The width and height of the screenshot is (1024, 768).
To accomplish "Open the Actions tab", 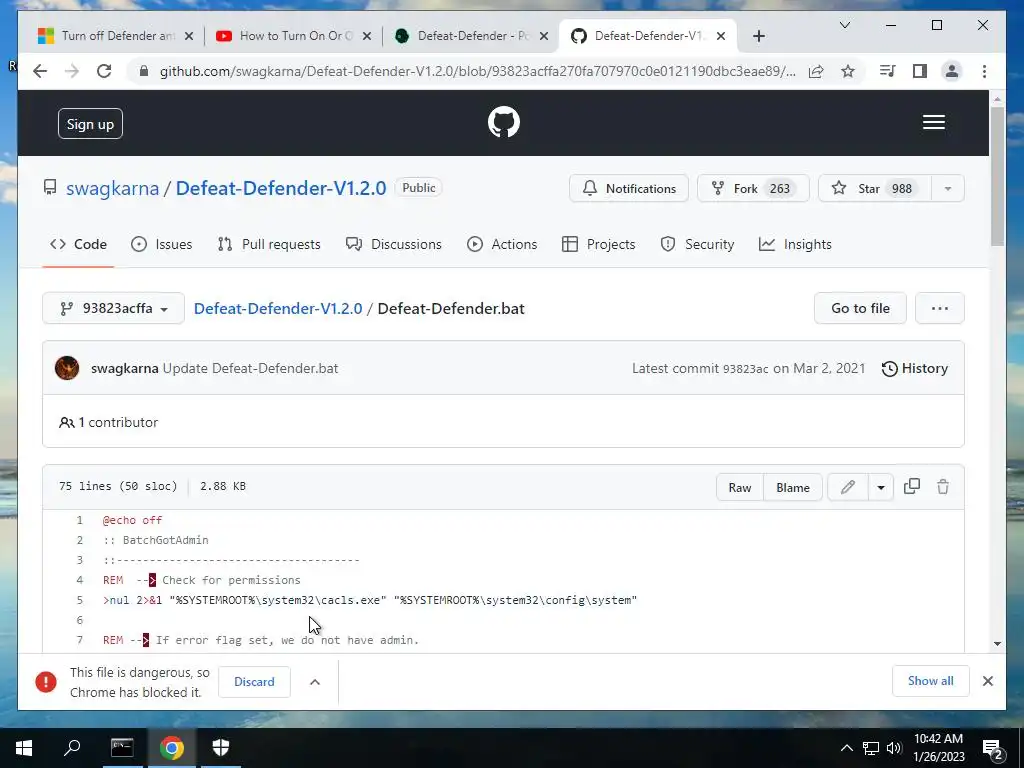I will [x=502, y=244].
